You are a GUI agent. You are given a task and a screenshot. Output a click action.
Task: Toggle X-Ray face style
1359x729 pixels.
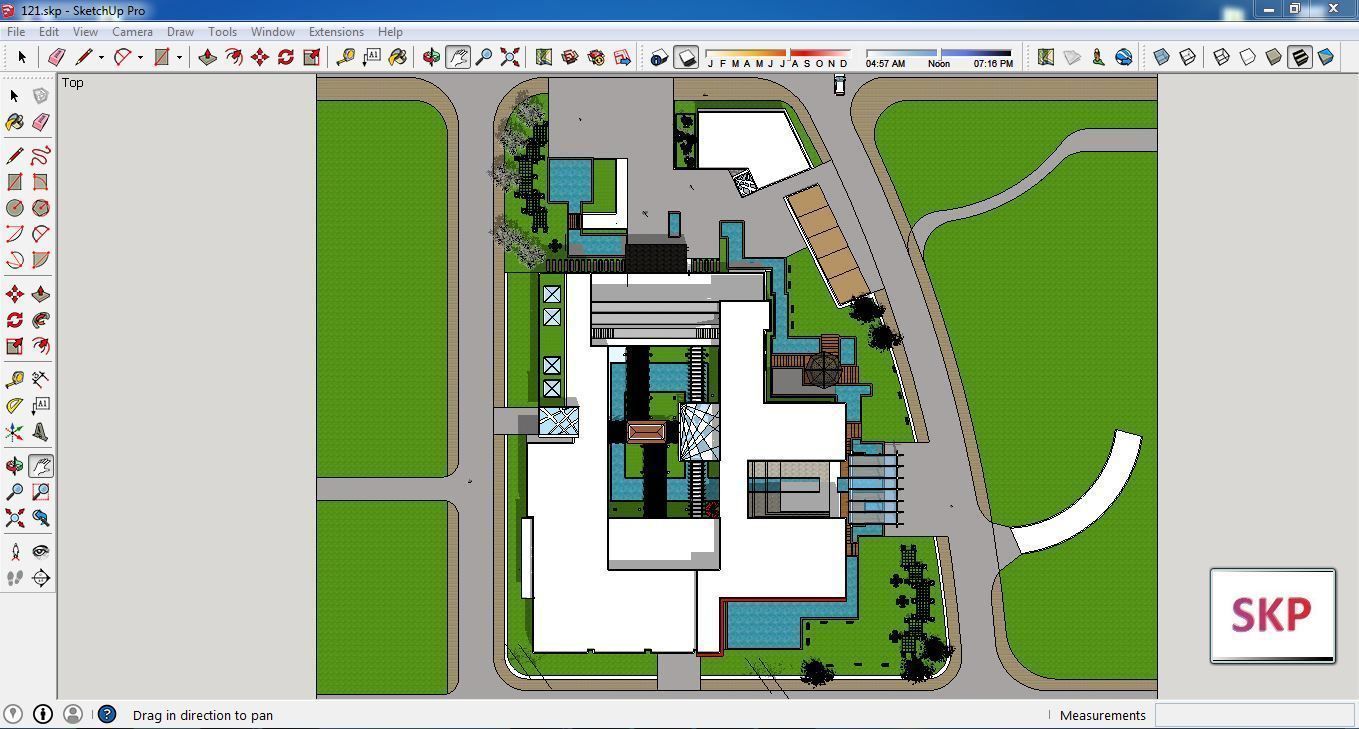coord(1162,57)
